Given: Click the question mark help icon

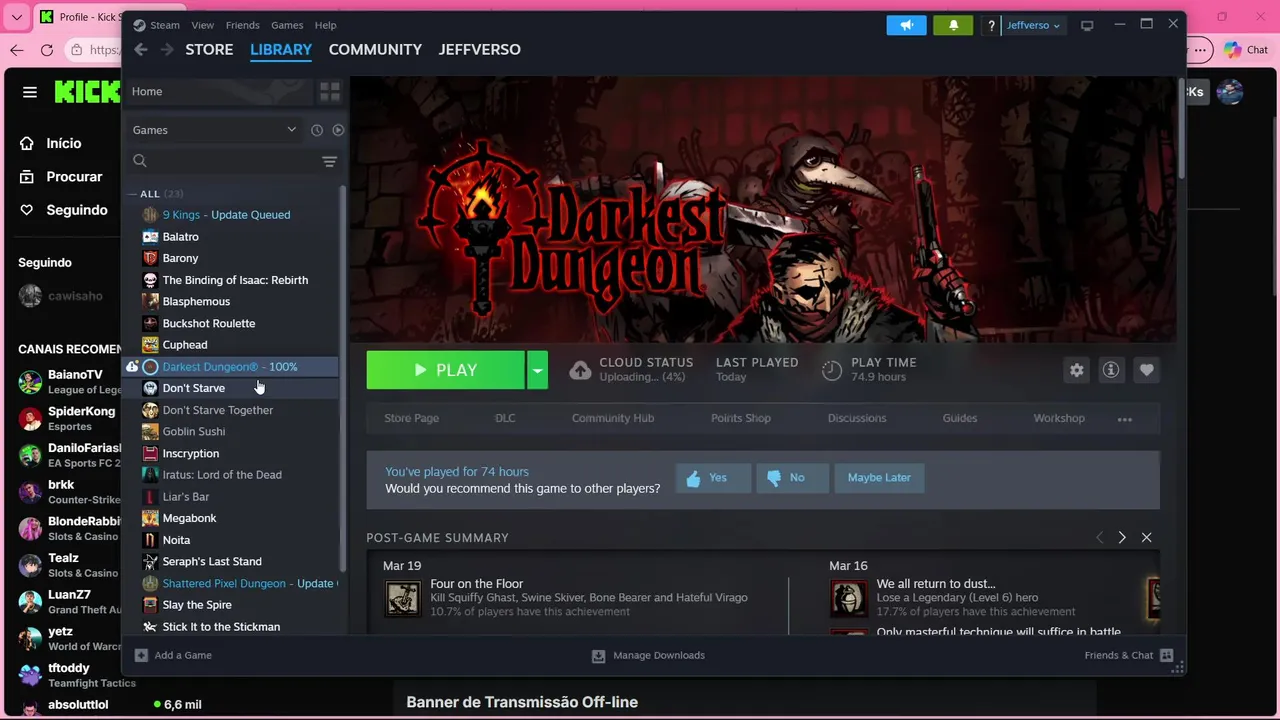Looking at the screenshot, I should pyautogui.click(x=991, y=25).
